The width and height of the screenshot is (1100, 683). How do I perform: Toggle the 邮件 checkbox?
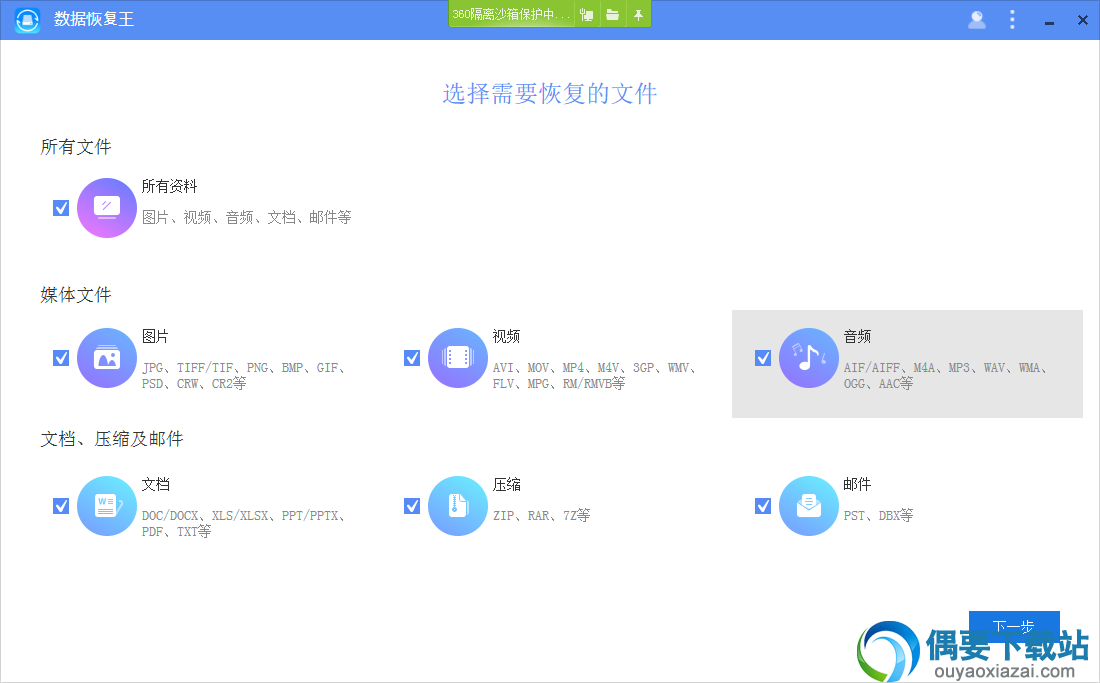[x=763, y=506]
